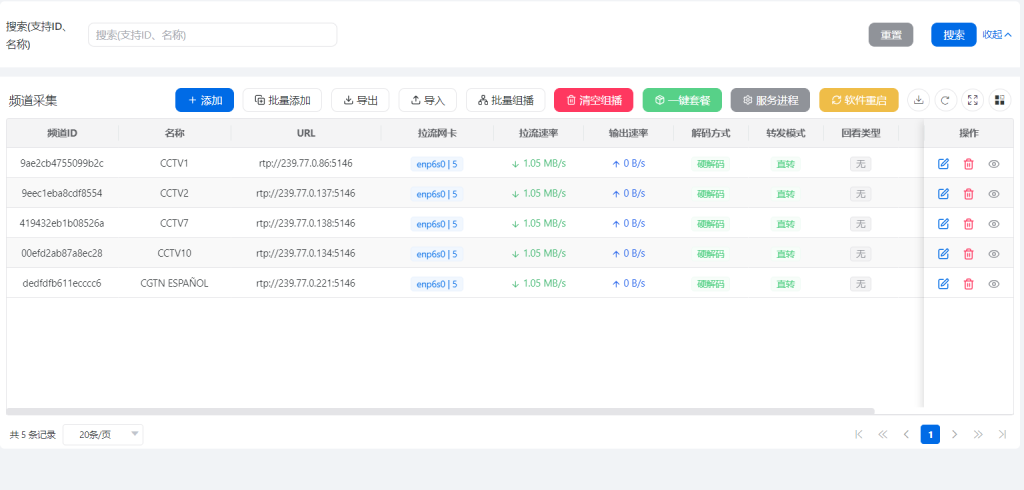
Task: Focus the ID or name search field
Action: pyautogui.click(x=212, y=35)
